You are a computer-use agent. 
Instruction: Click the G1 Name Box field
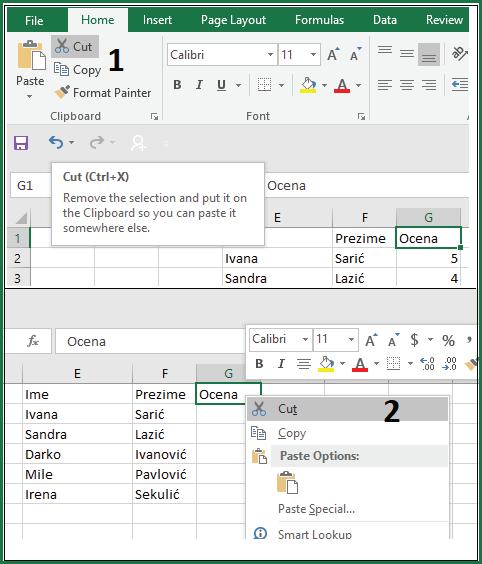pos(31,185)
